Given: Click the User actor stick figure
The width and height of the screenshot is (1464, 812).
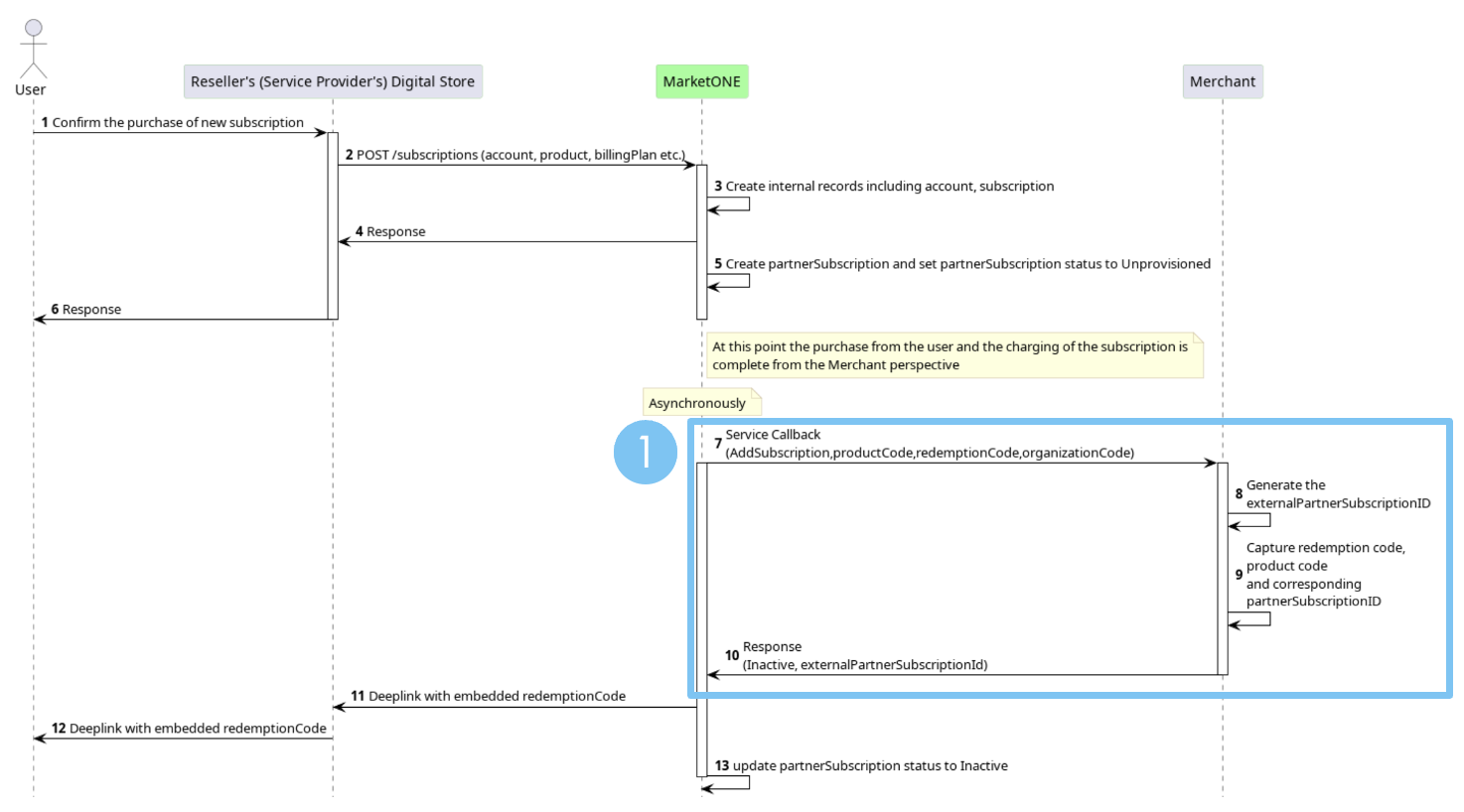Looking at the screenshot, I should (33, 48).
